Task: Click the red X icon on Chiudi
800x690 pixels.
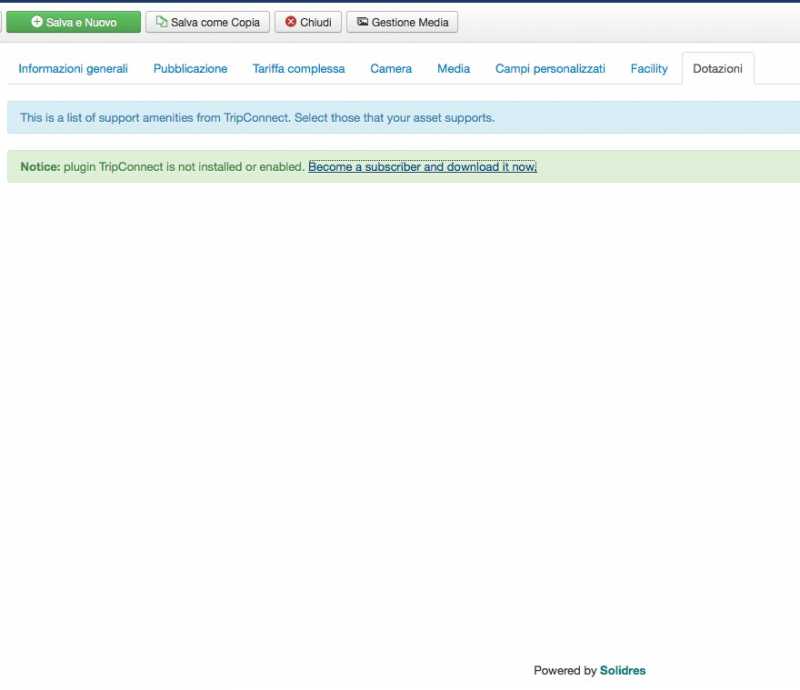Action: (x=291, y=22)
